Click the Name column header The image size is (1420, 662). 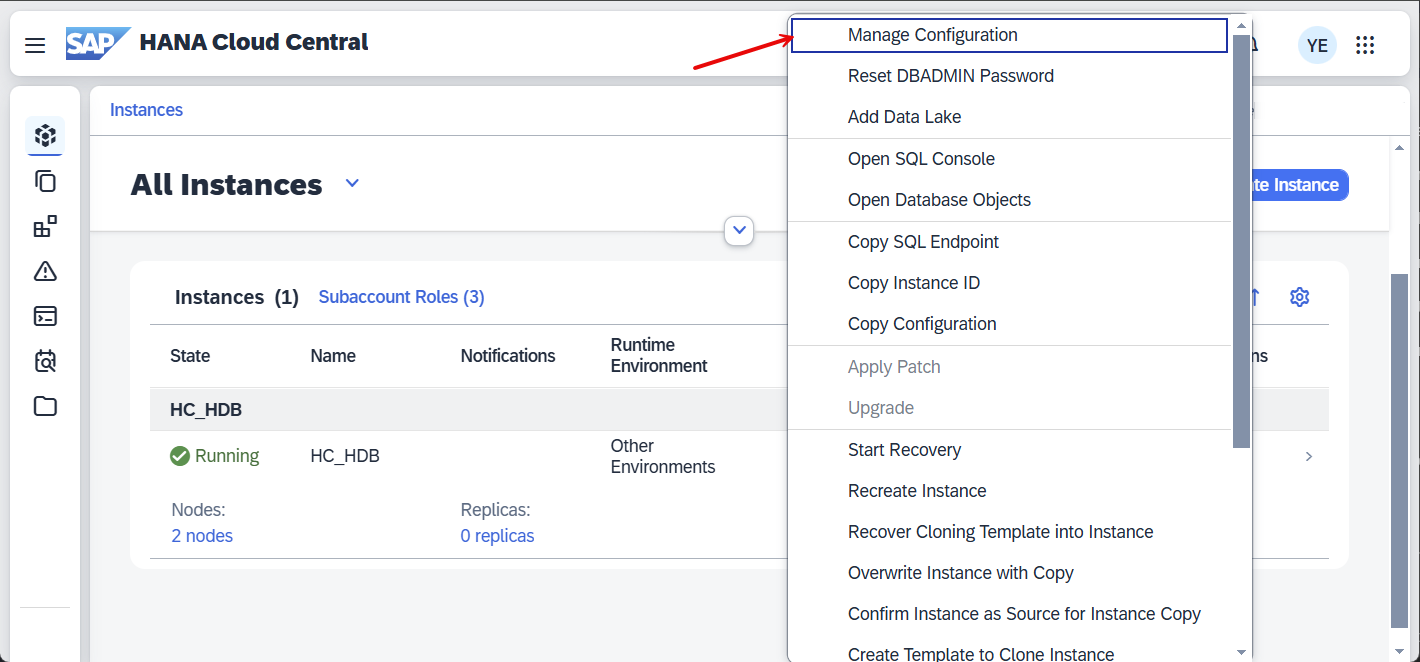coord(333,356)
